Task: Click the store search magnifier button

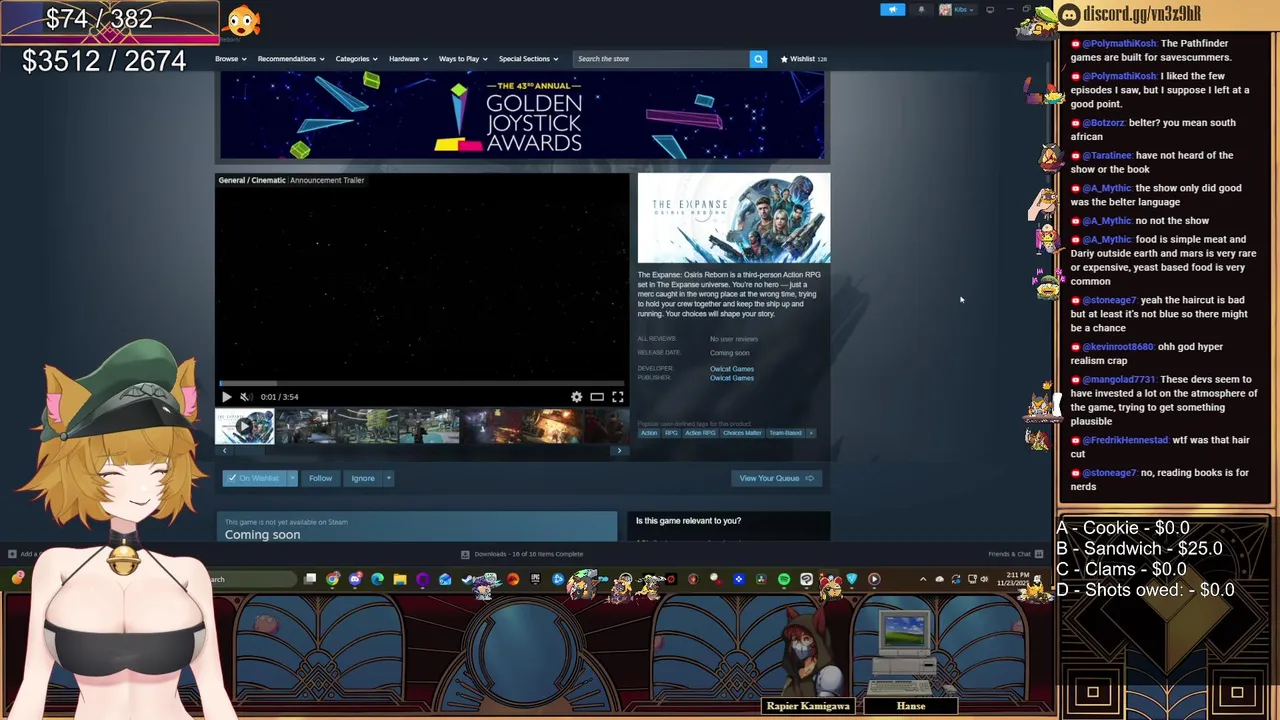Action: [x=758, y=59]
